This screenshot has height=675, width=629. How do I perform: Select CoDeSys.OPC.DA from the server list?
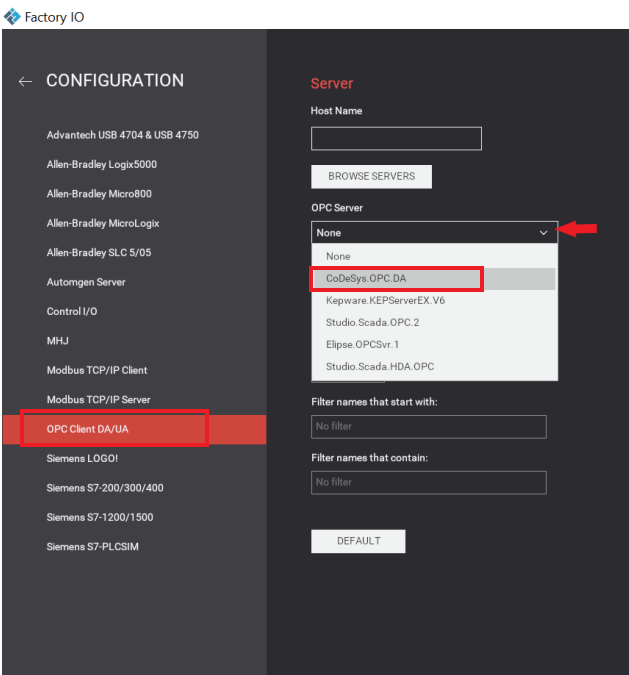point(366,278)
